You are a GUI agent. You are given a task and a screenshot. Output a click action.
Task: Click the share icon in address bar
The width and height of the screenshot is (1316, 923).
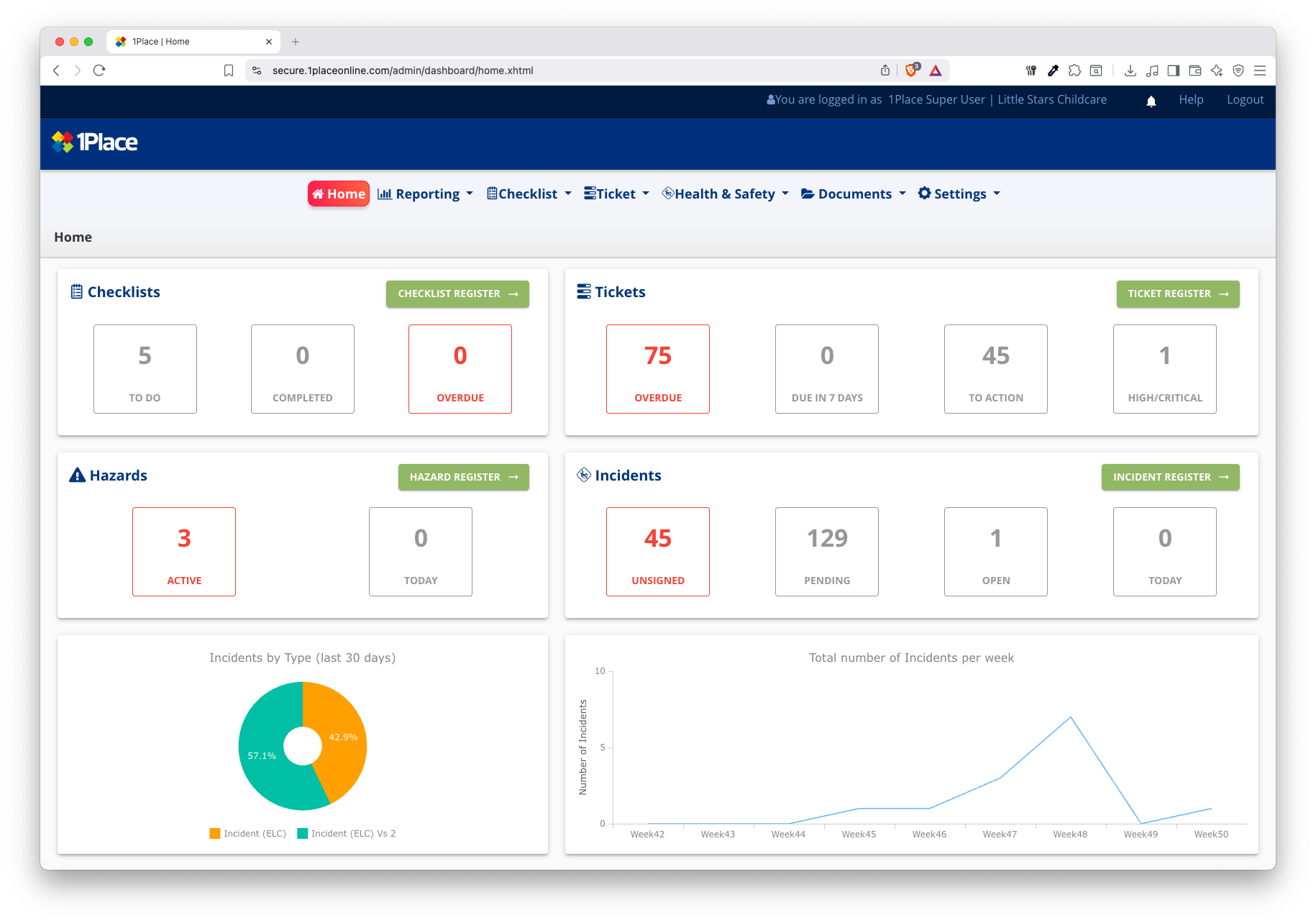885,71
